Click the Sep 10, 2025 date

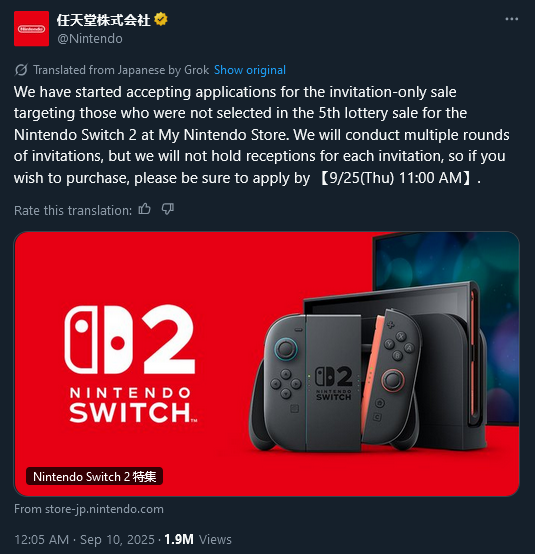117,540
